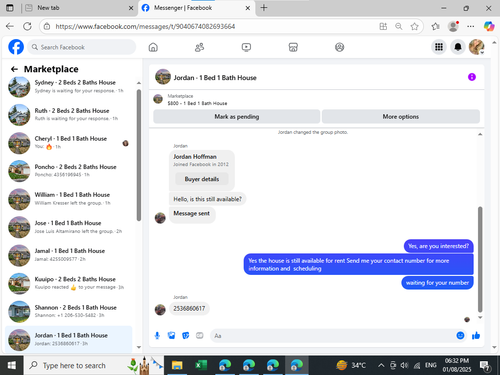Click the 'Hello, is this still available?' message

(207, 199)
